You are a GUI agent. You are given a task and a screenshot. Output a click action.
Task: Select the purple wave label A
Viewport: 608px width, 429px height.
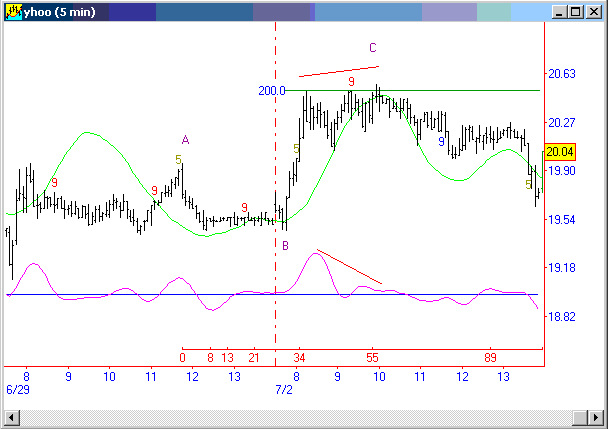[x=185, y=140]
